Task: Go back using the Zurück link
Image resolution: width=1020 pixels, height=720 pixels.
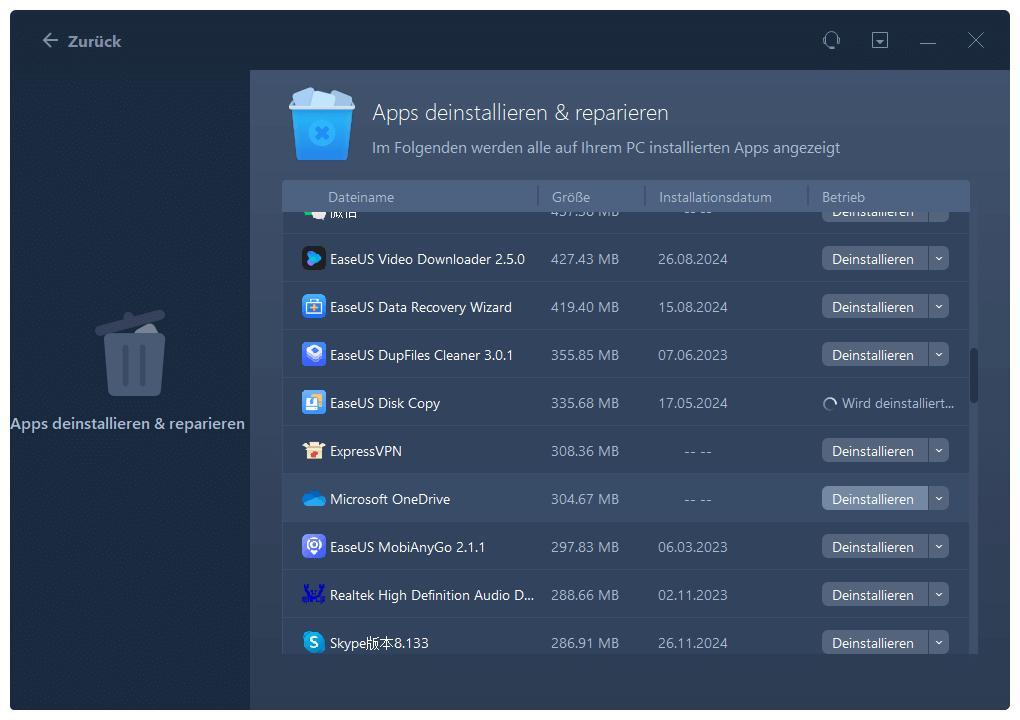Action: tap(94, 42)
